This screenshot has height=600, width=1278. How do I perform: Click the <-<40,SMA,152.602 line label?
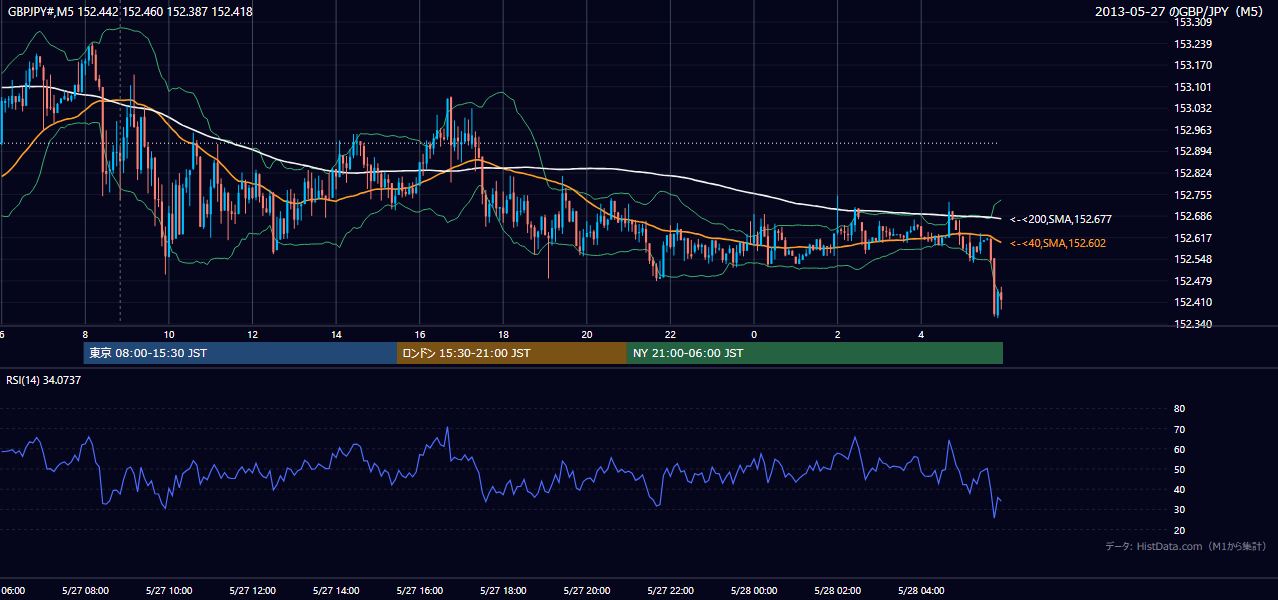[x=1058, y=243]
